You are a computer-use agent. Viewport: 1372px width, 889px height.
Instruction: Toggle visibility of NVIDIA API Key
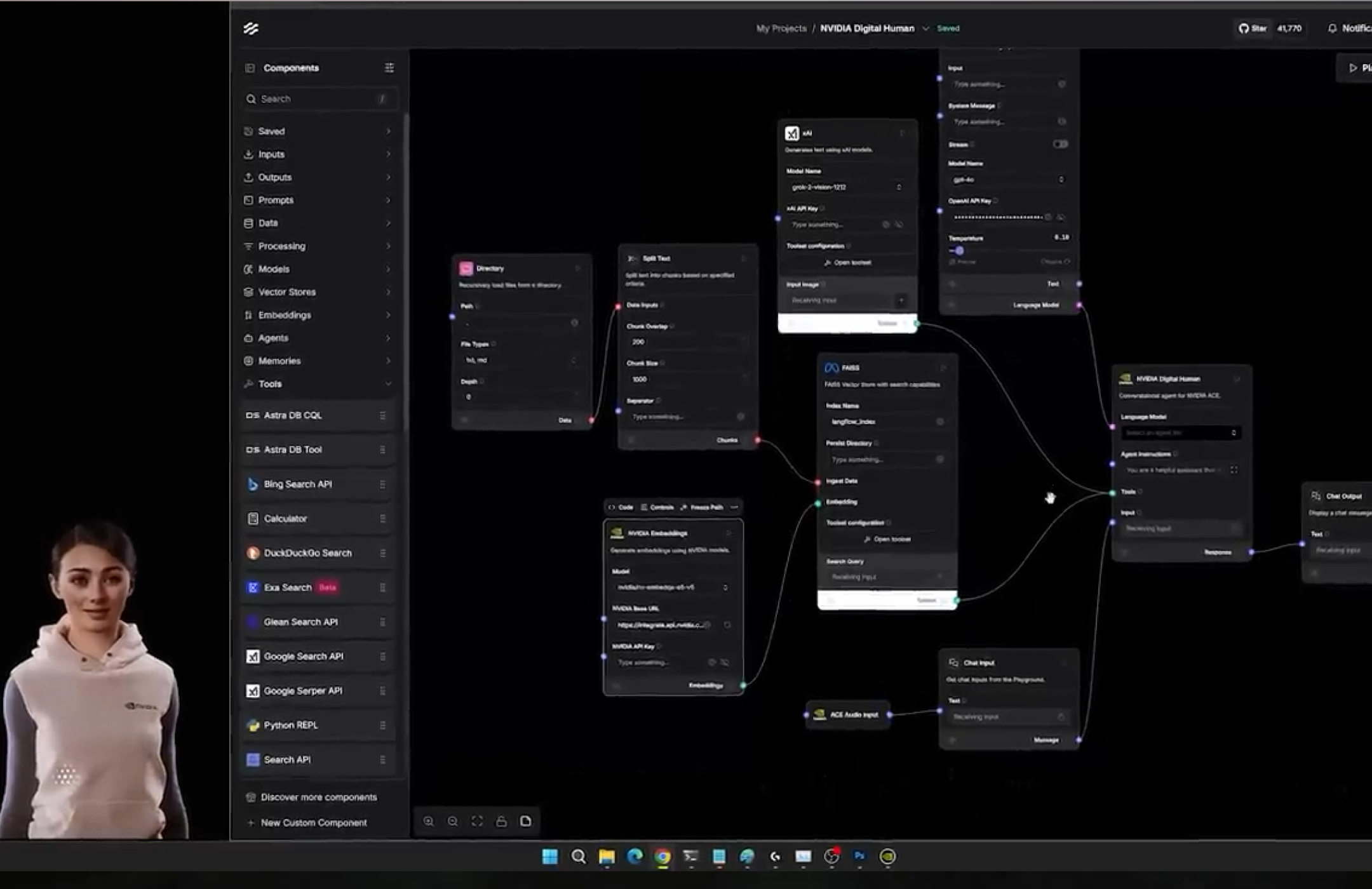click(x=725, y=663)
